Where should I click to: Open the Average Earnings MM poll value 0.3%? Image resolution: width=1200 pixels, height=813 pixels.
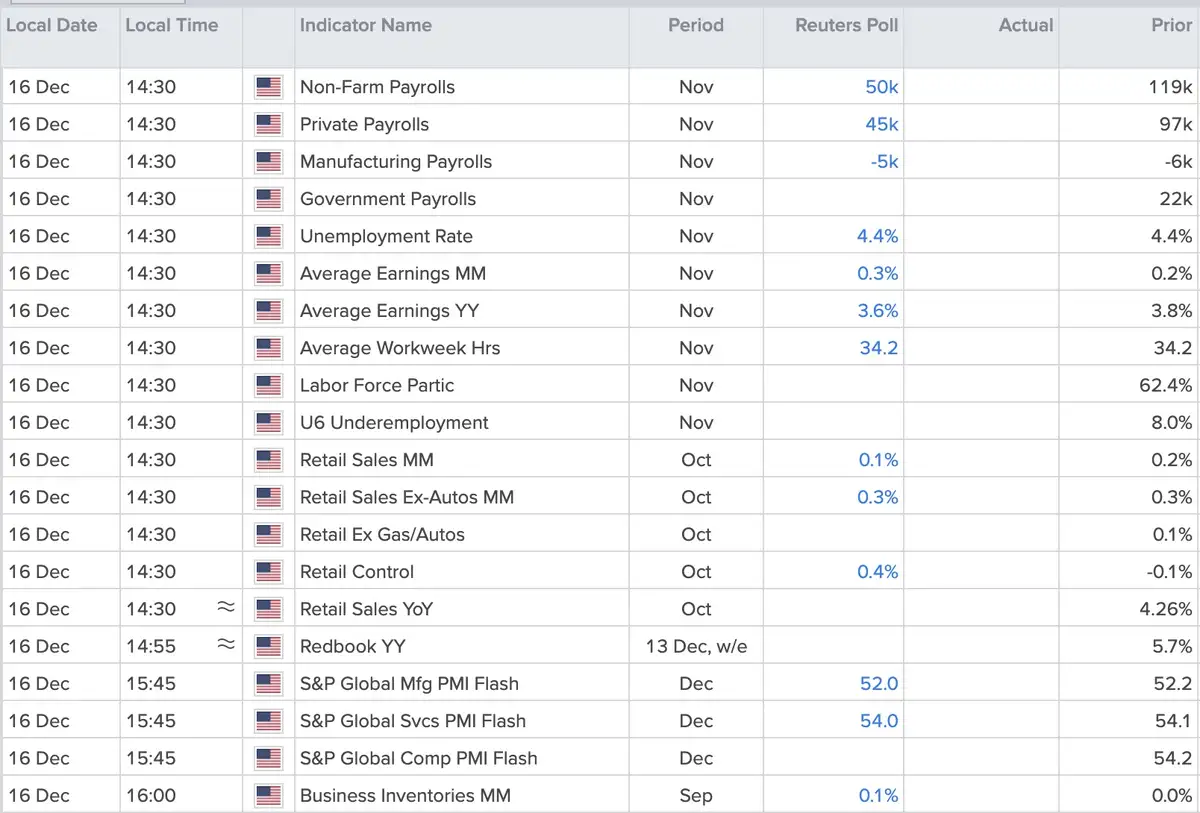(878, 273)
